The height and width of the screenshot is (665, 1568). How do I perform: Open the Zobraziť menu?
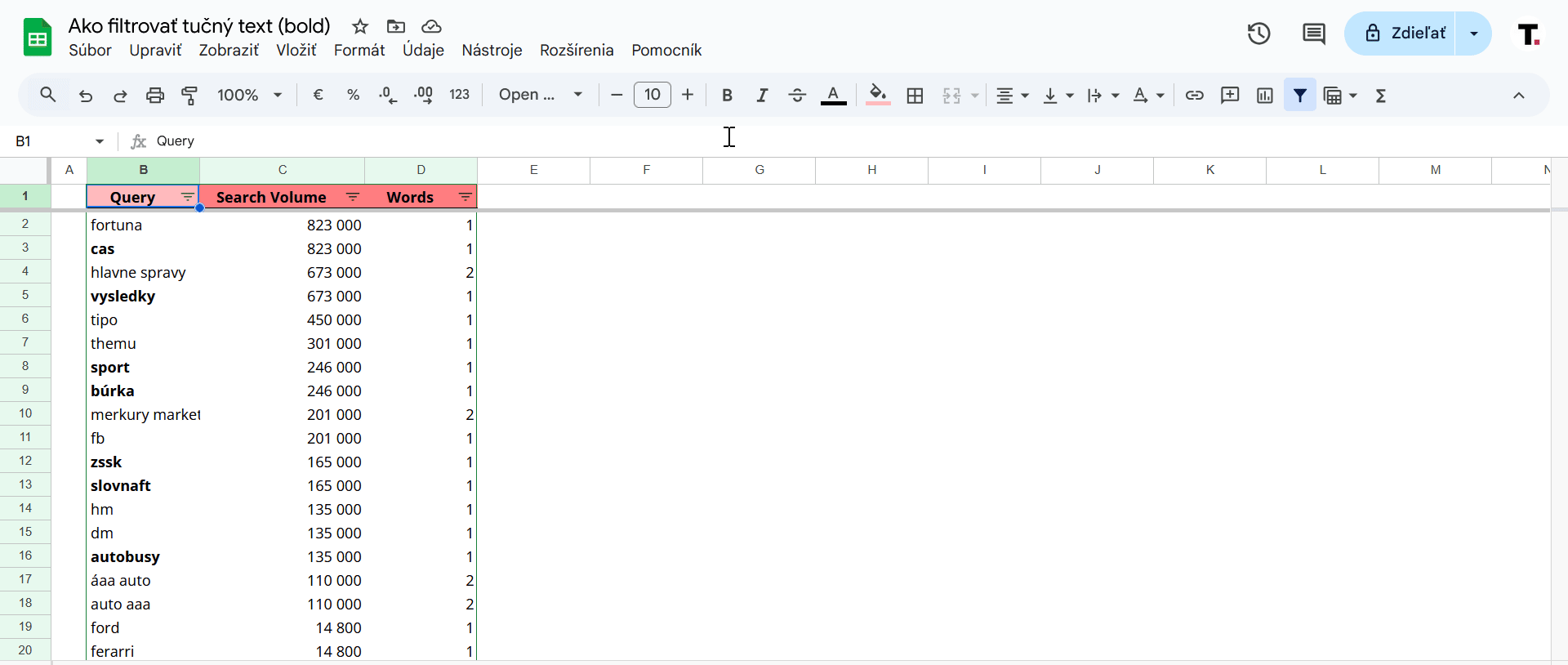229,50
